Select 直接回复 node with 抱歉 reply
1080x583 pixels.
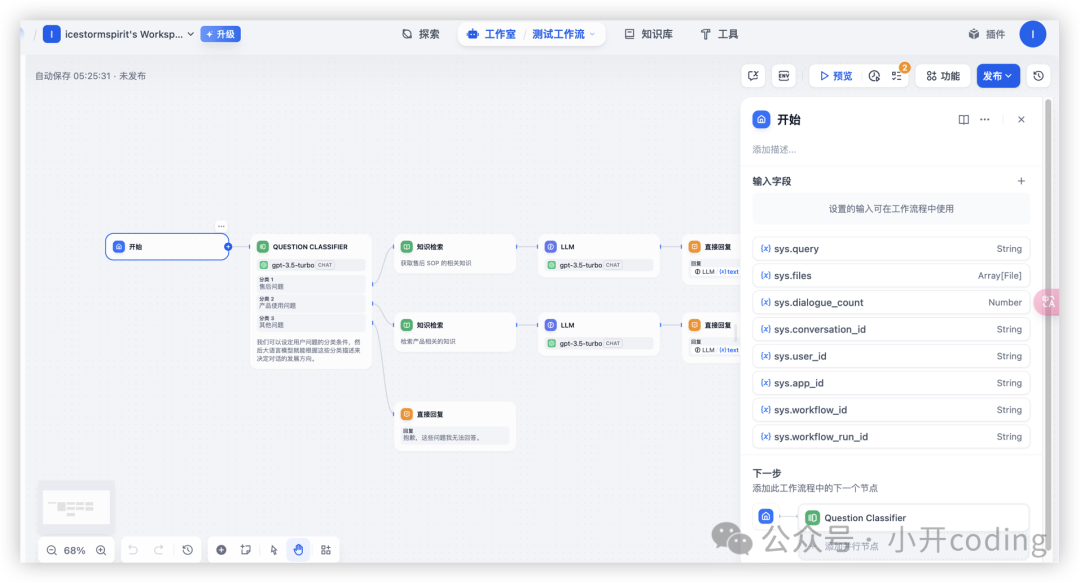click(x=455, y=427)
